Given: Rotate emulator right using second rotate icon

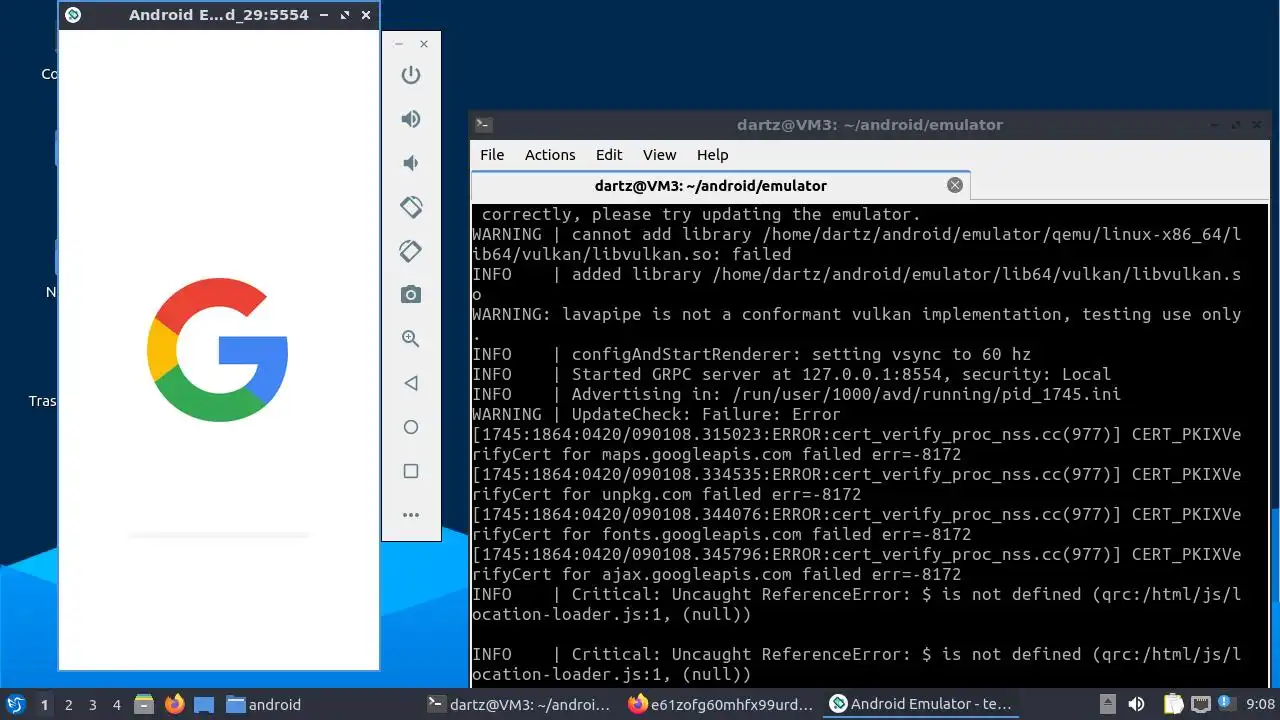Looking at the screenshot, I should click(410, 251).
